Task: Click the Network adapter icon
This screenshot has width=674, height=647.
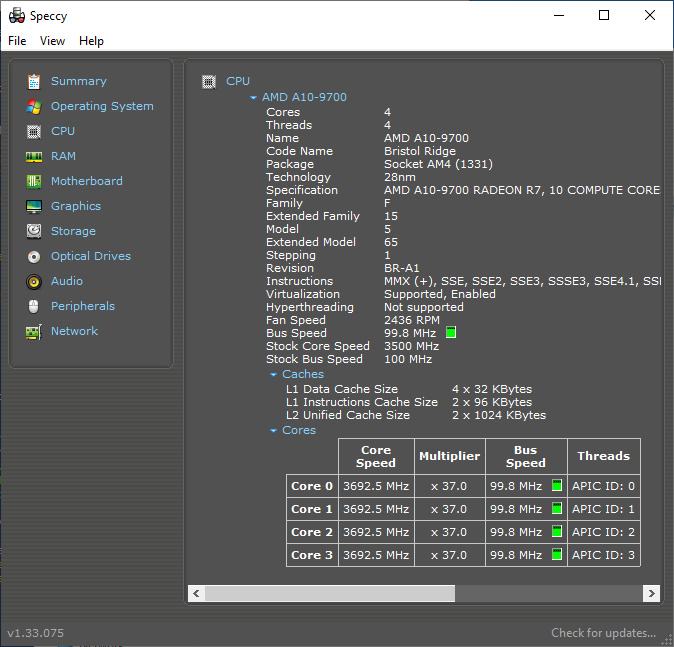Action: 34,331
